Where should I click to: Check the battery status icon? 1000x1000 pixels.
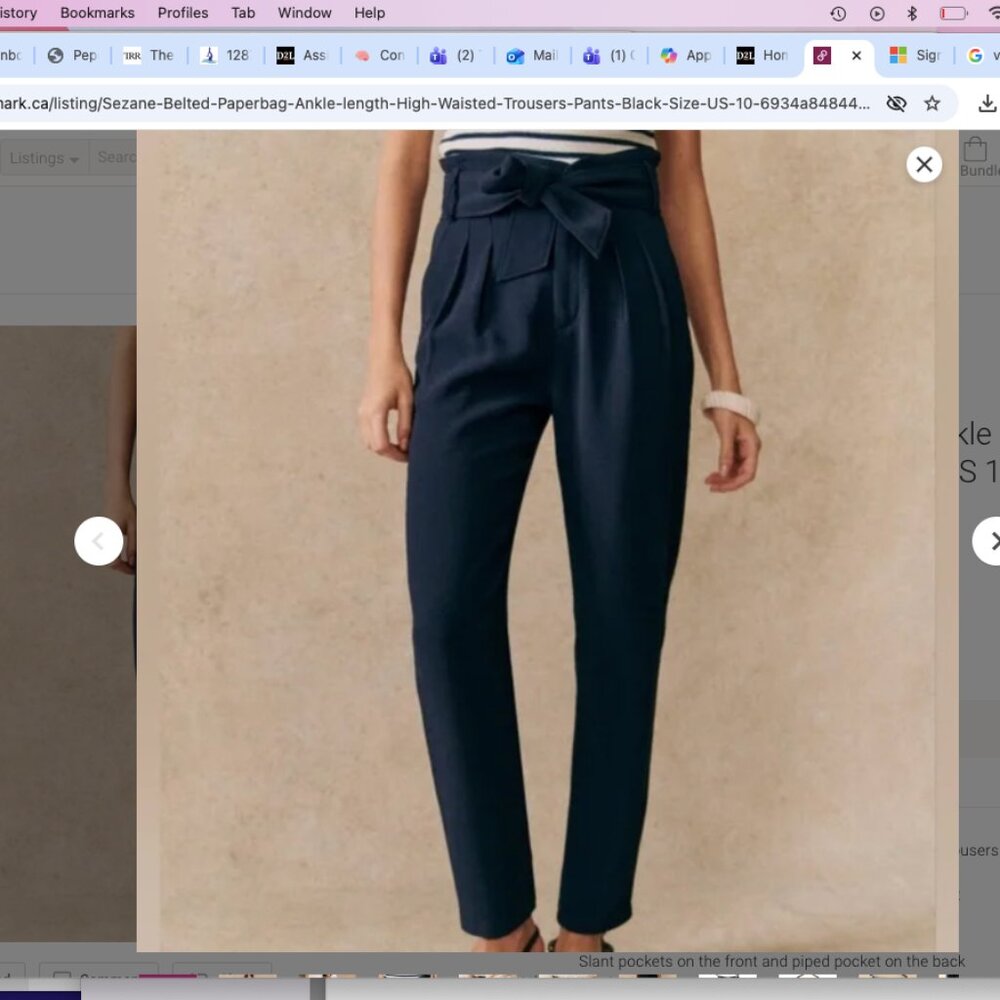coord(953,13)
